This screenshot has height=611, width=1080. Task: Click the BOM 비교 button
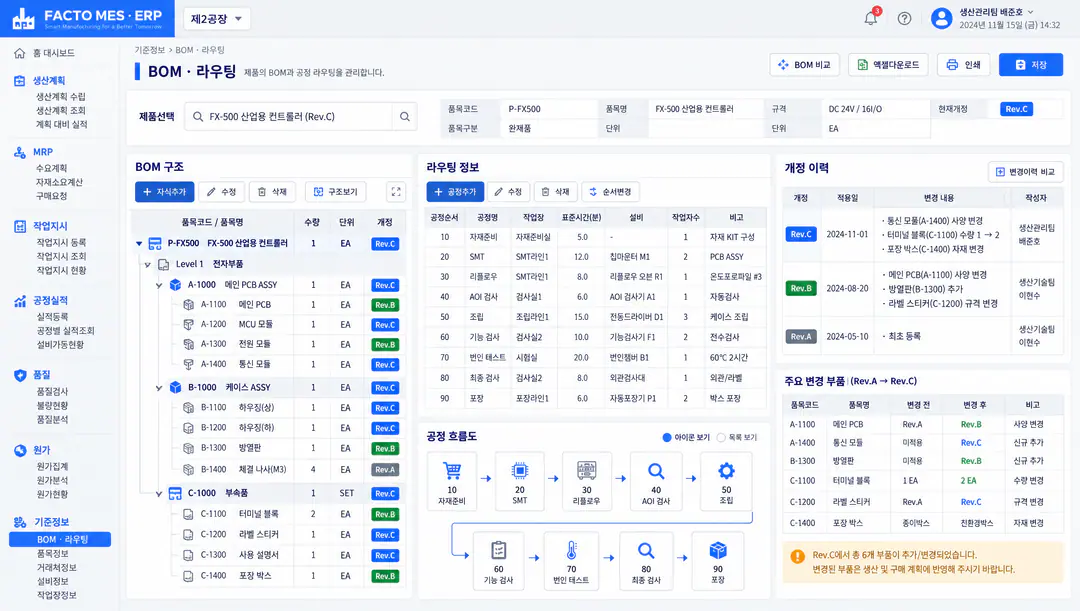(804, 65)
